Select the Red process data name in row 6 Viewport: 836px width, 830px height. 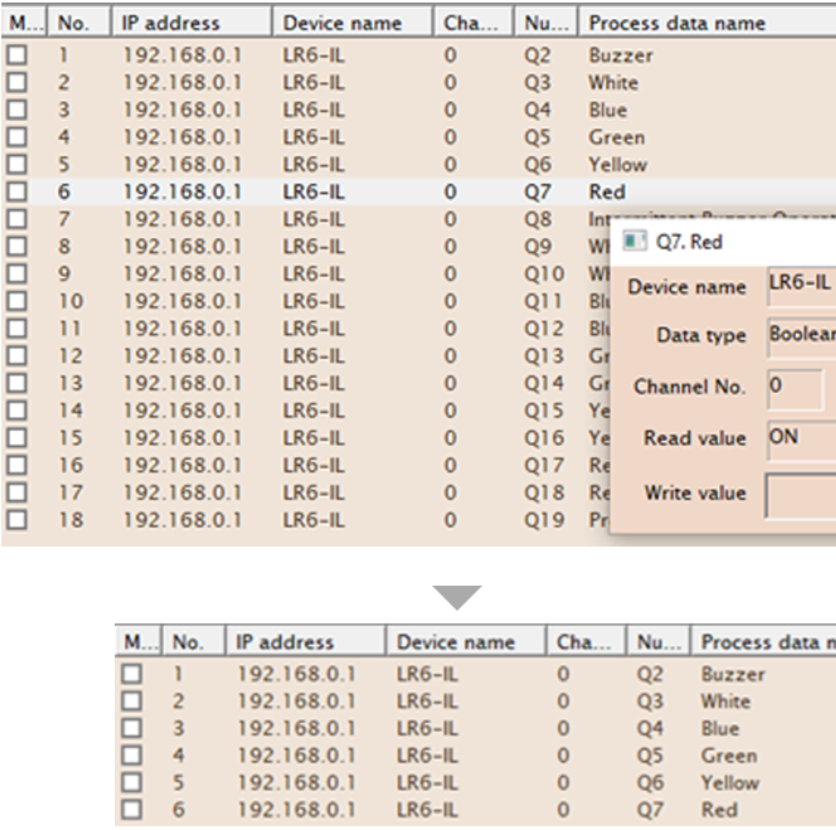click(x=607, y=191)
